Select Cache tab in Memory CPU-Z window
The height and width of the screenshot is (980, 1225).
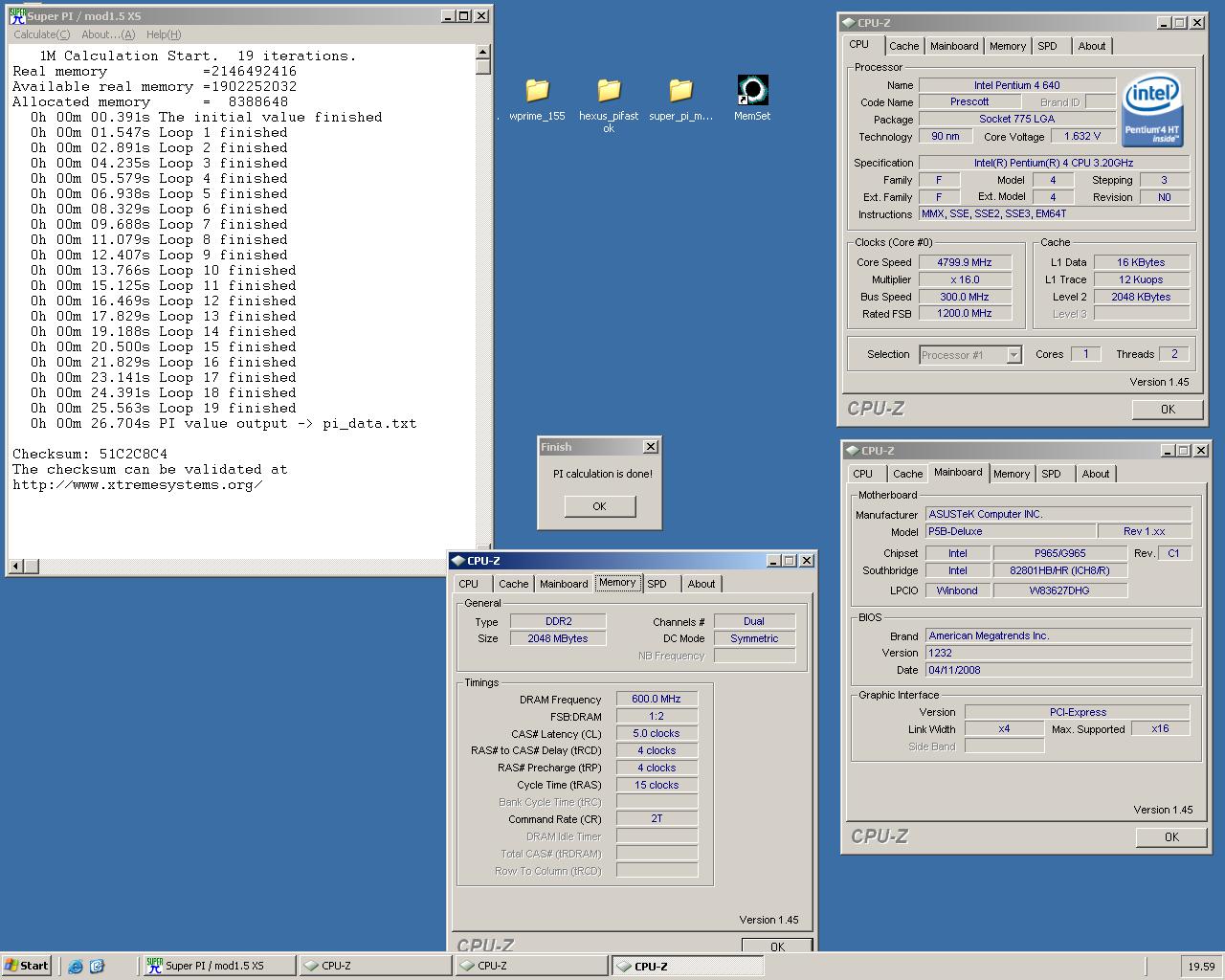click(513, 584)
